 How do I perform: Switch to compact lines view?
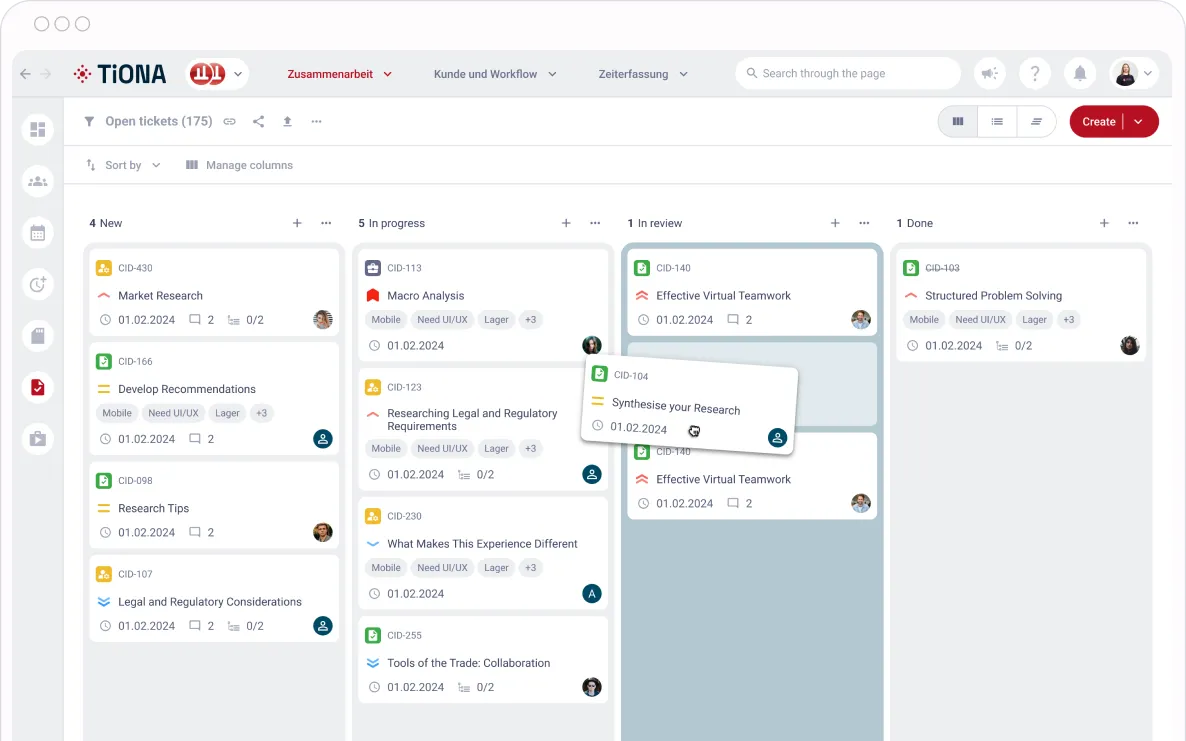click(x=1036, y=122)
